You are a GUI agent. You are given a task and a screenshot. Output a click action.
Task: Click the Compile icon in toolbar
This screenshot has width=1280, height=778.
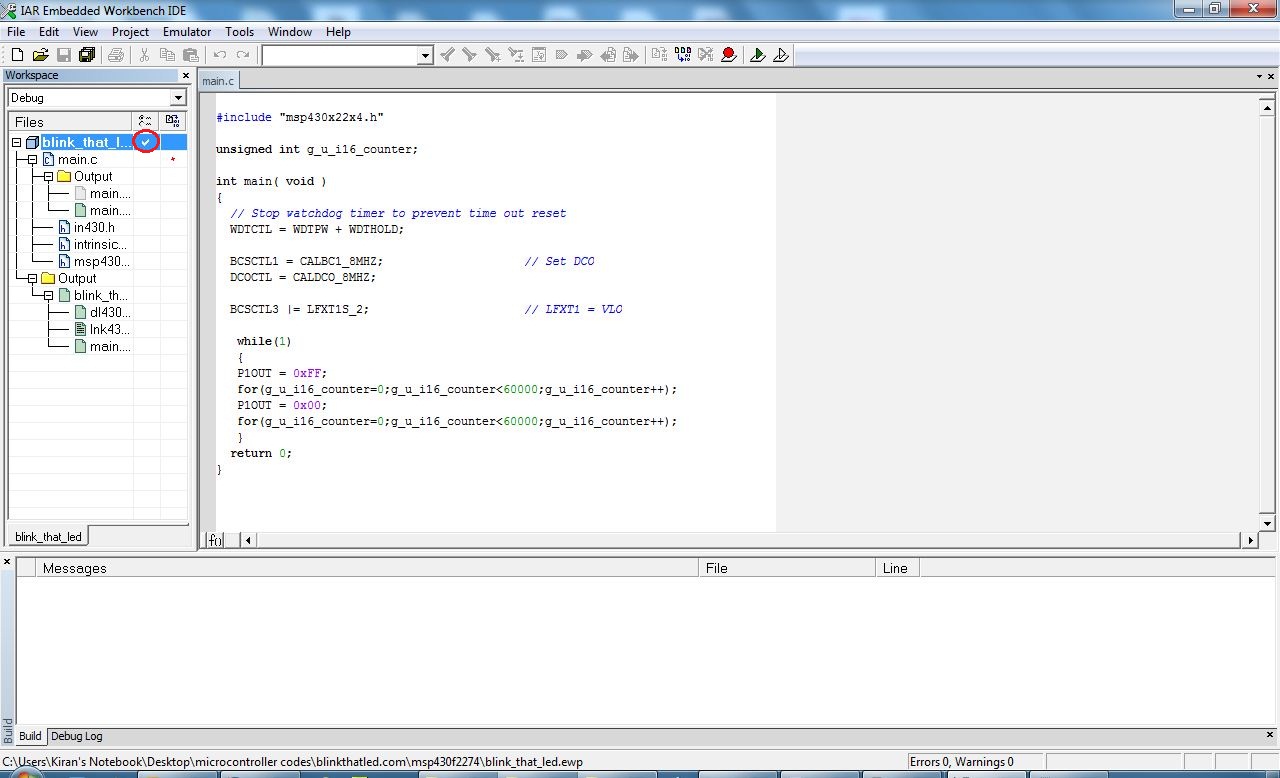pyautogui.click(x=660, y=55)
